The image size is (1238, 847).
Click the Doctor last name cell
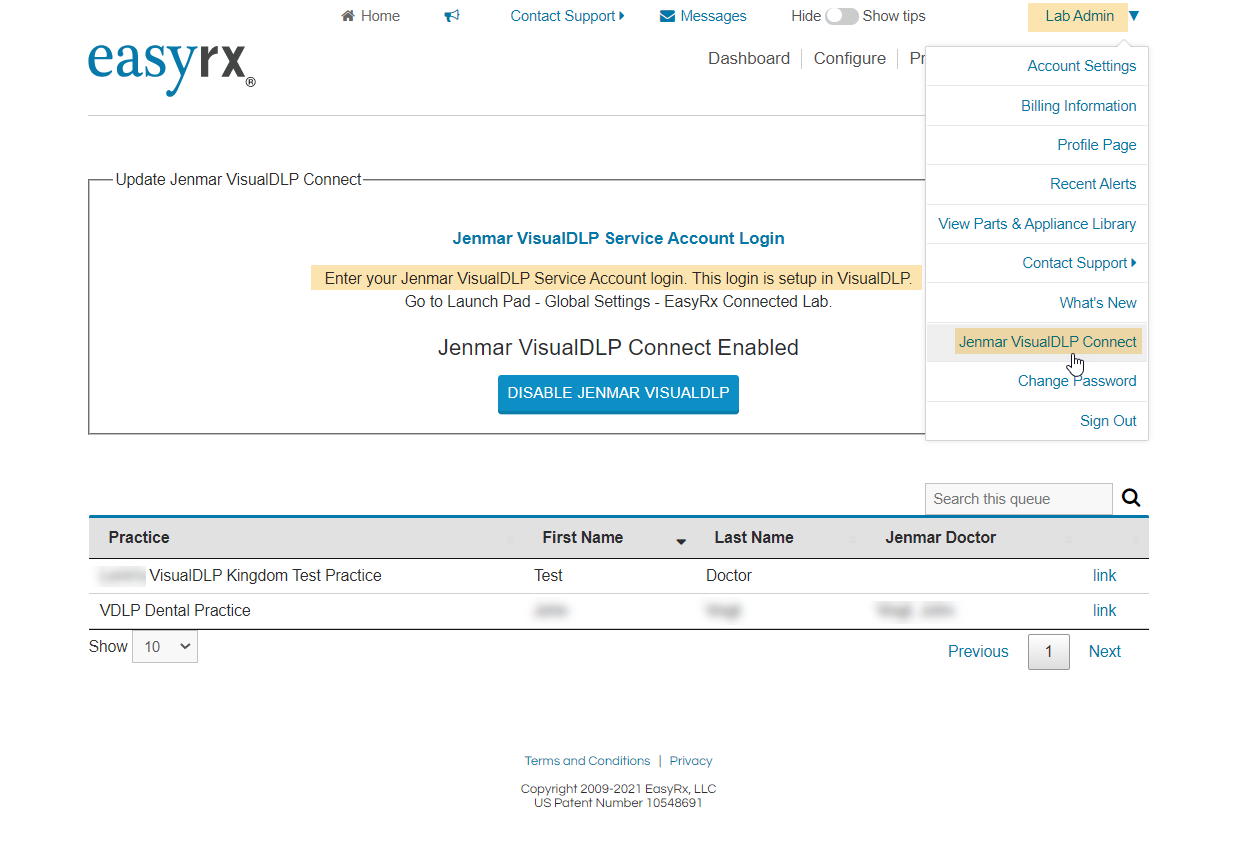click(x=728, y=576)
